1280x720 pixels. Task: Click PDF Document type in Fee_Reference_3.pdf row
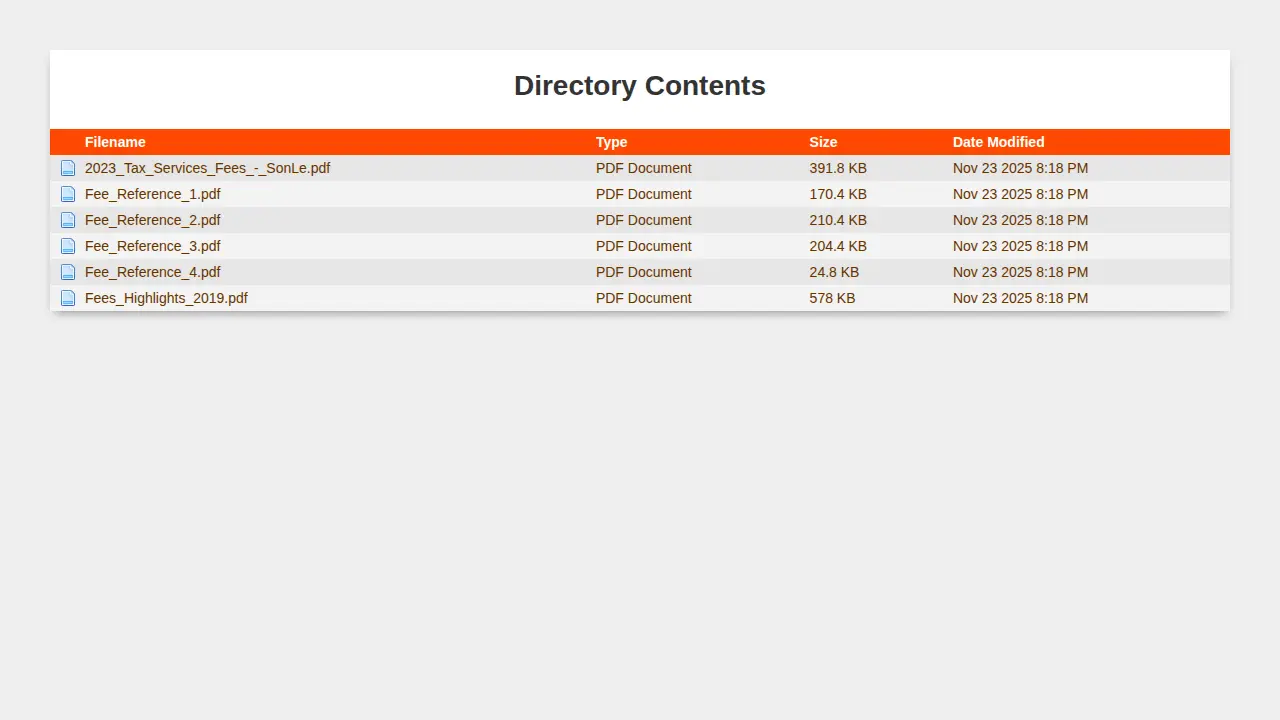coord(644,246)
